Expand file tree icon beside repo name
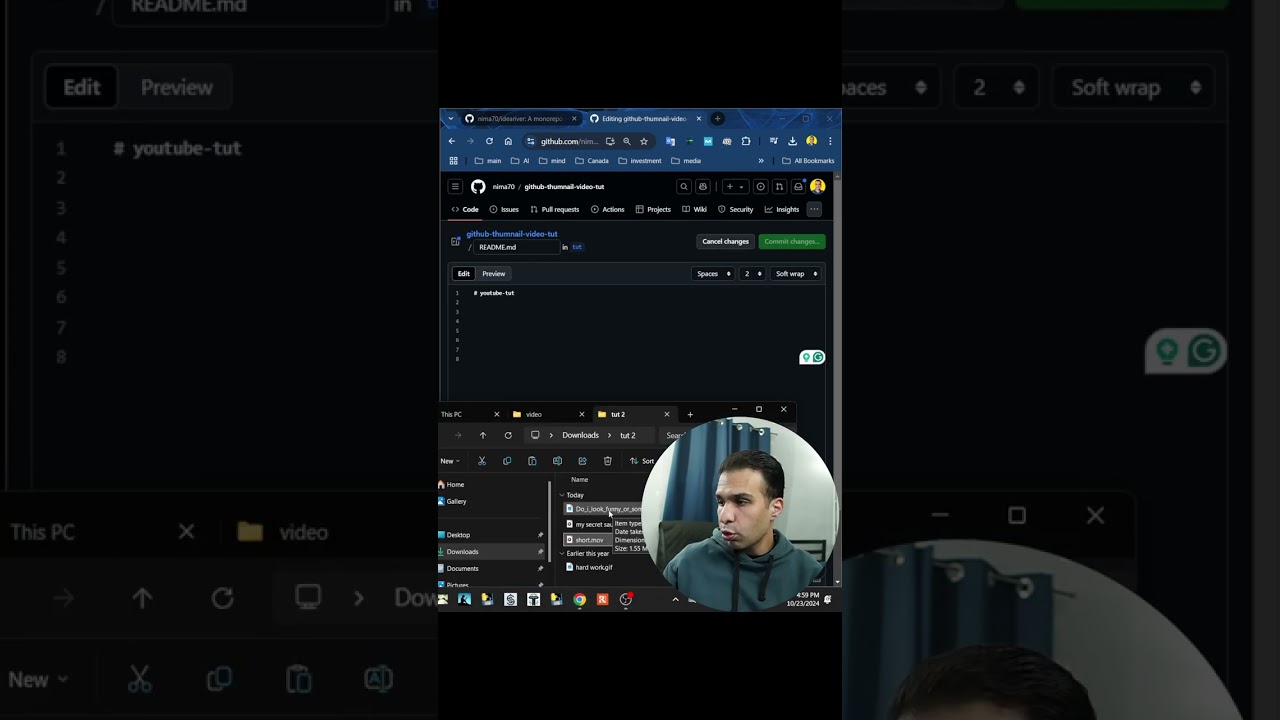The image size is (1280, 720). (x=456, y=241)
